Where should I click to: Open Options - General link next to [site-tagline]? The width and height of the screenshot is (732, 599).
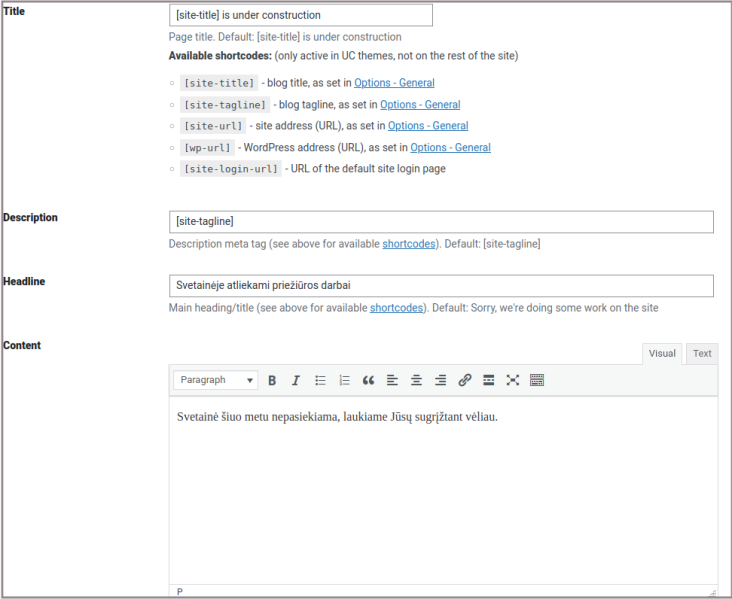click(x=420, y=105)
